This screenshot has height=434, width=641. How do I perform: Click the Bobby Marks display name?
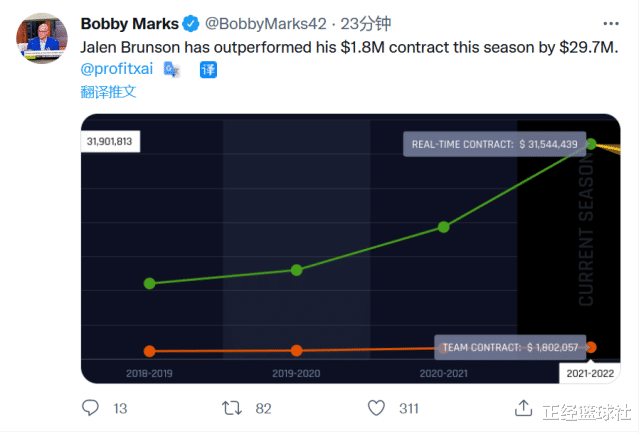[x=130, y=24]
